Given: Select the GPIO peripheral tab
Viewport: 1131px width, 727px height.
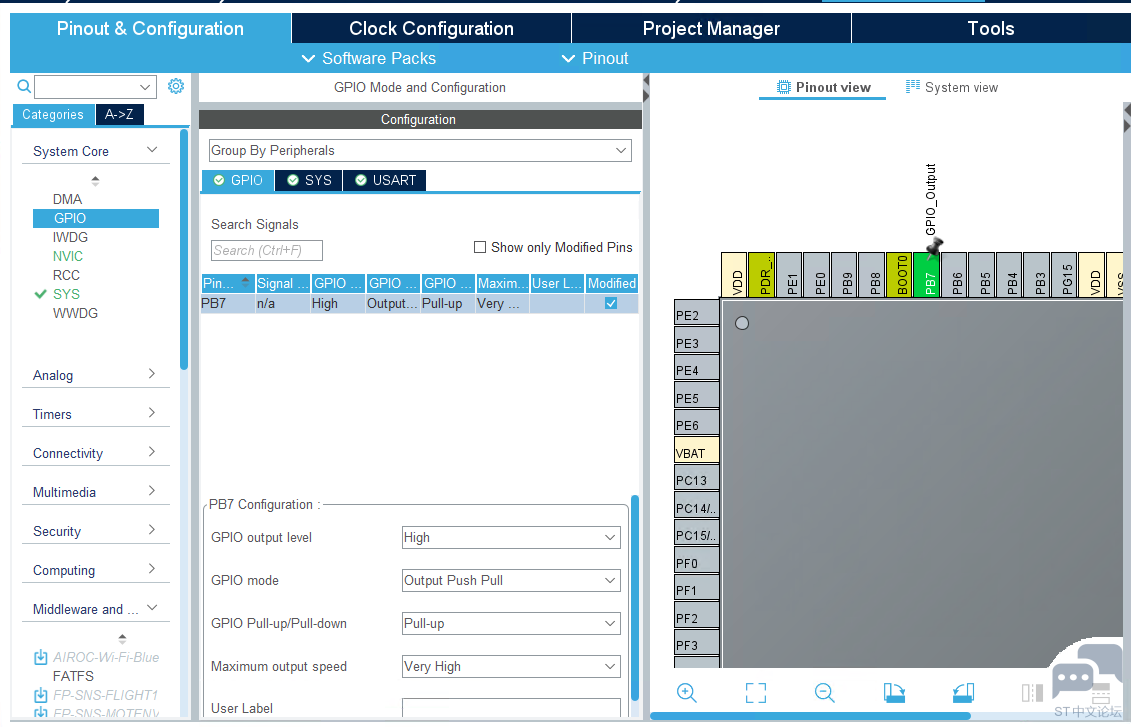Looking at the screenshot, I should click(x=238, y=180).
